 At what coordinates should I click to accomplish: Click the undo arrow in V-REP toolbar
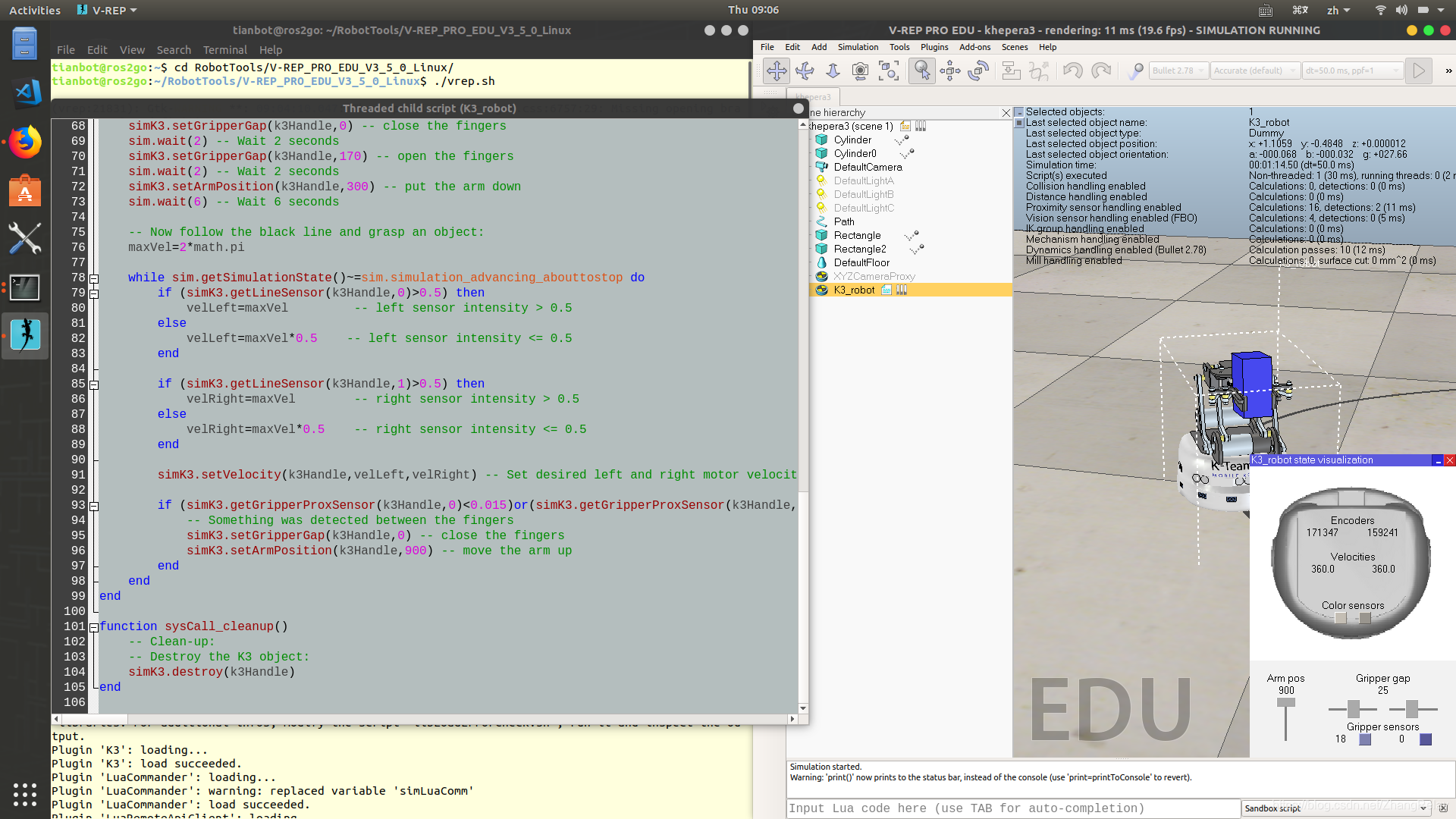(x=1072, y=71)
